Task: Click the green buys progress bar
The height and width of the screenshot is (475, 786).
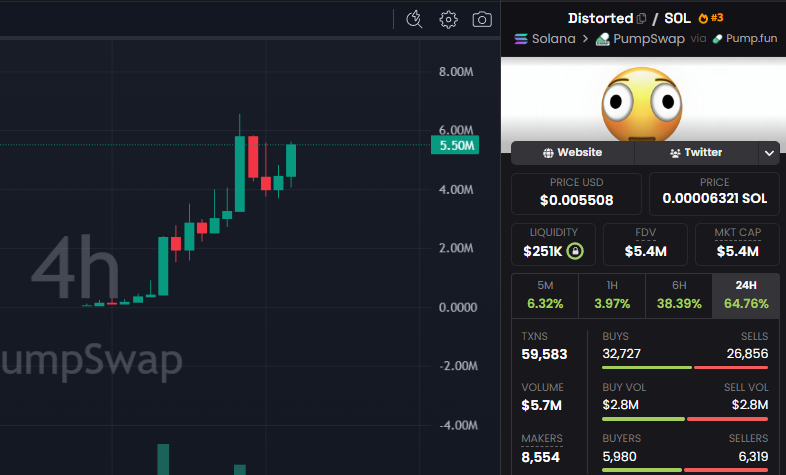Action: 647,368
